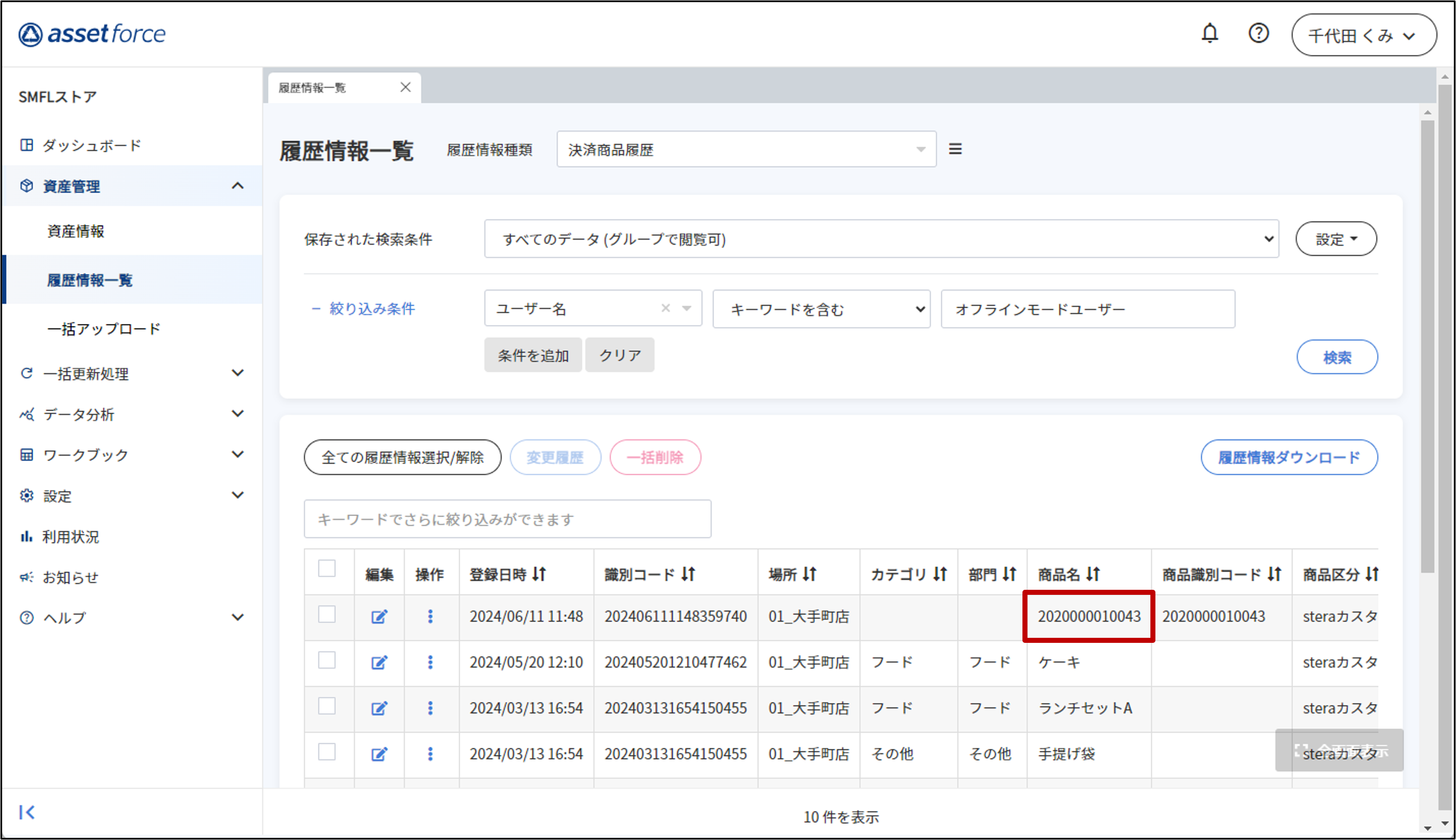Click the keyword filter input above the table
Screen dimensions: 1456x840
coord(507,519)
